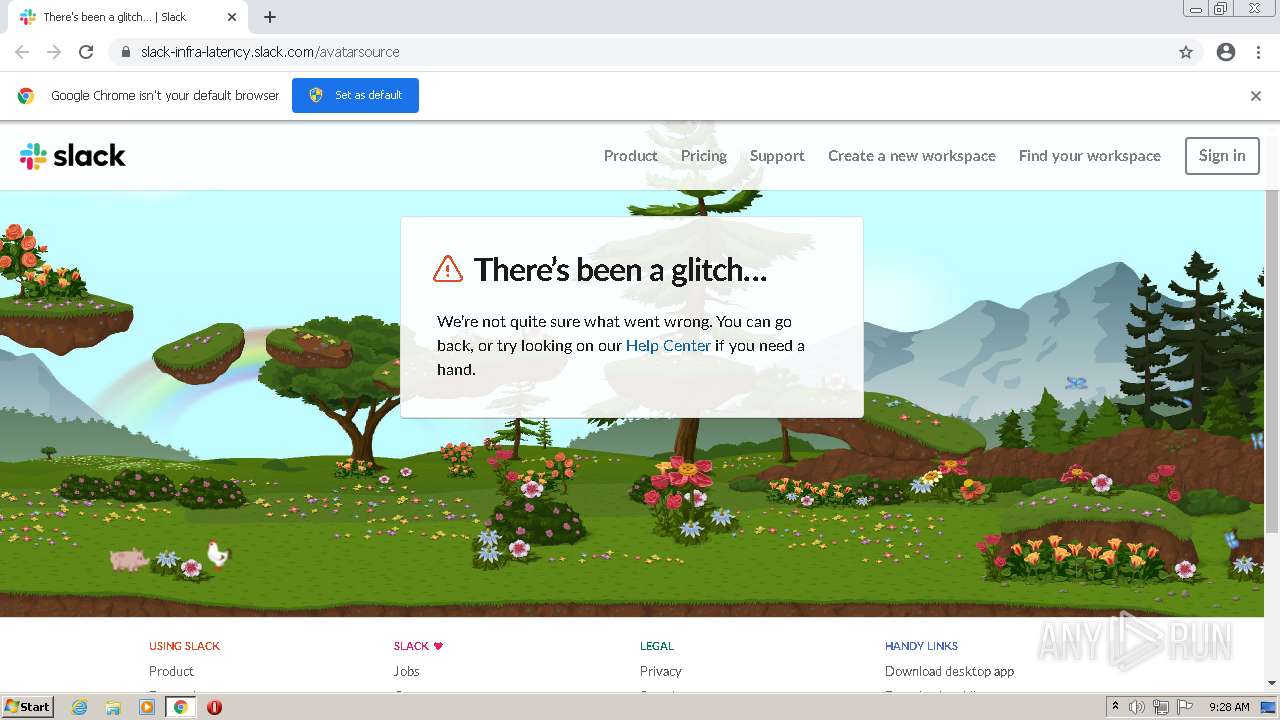
Task: Close the 'There's been a glitch' tab
Action: (x=232, y=17)
